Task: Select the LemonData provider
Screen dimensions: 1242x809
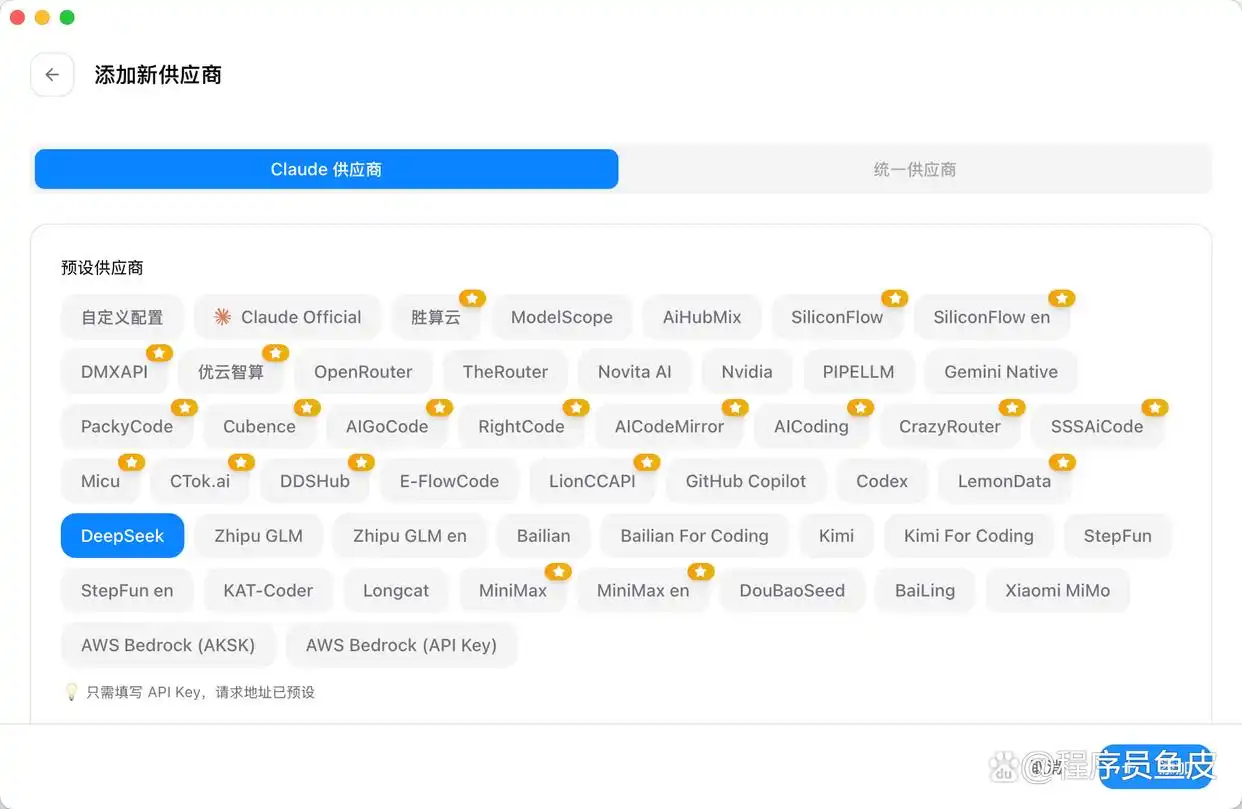Action: pyautogui.click(x=1004, y=481)
